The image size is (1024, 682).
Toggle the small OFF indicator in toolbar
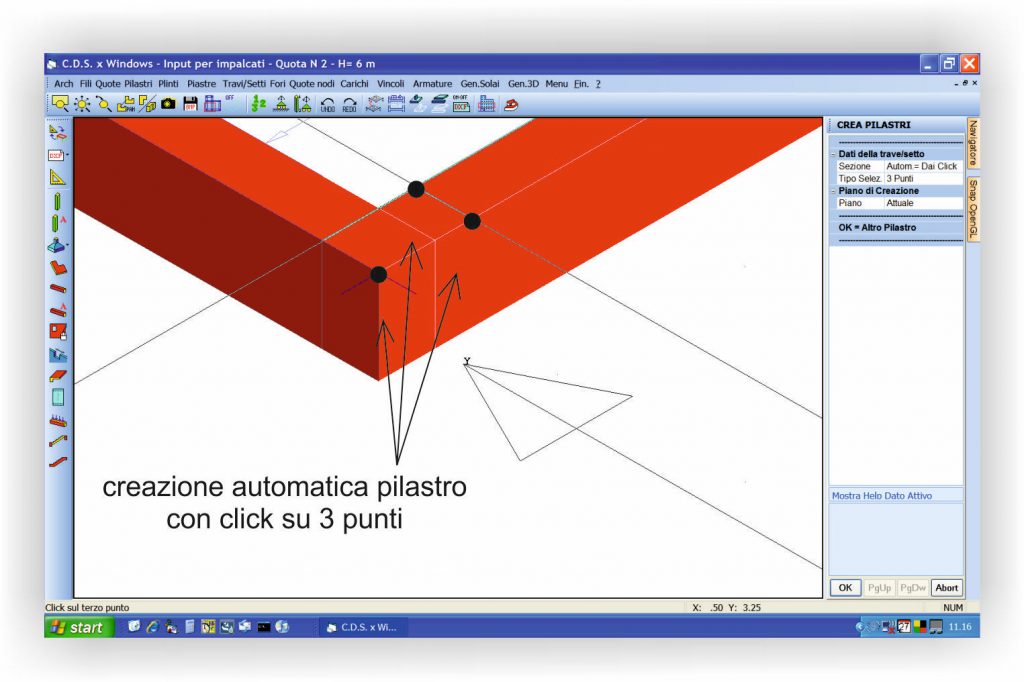(x=229, y=98)
